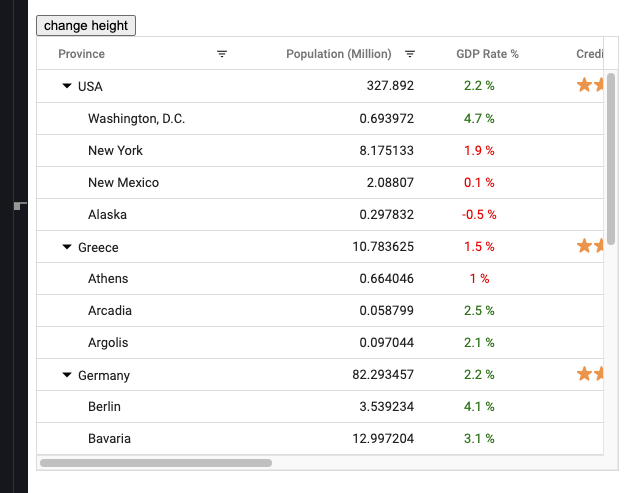Collapse the Greece group row
625x493 pixels.
[67, 247]
